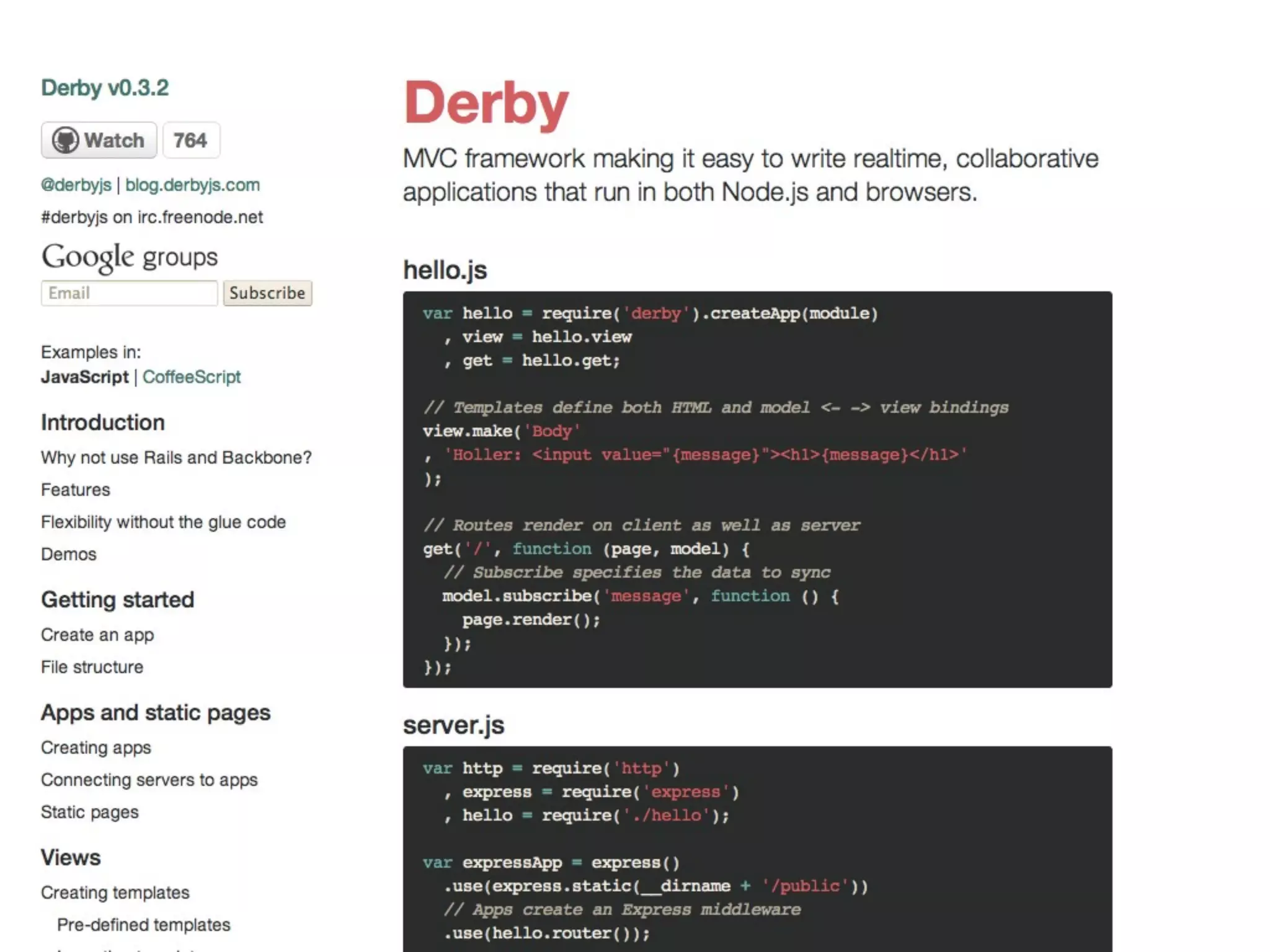The height and width of the screenshot is (952, 1270).
Task: Open the 764 watchers count
Action: coord(191,140)
